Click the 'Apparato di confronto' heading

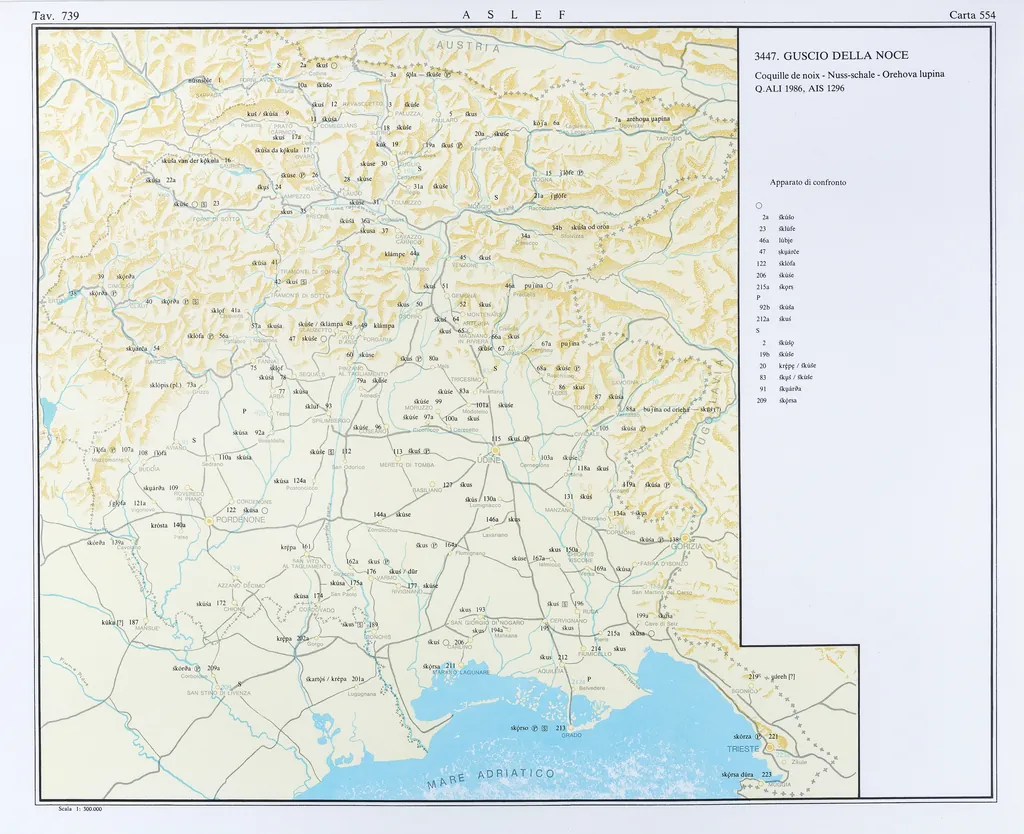[807, 182]
